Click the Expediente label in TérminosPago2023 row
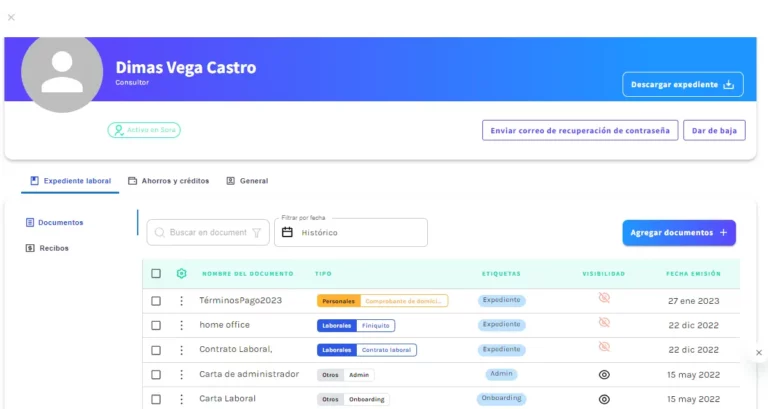This screenshot has width=768, height=409. tap(502, 300)
